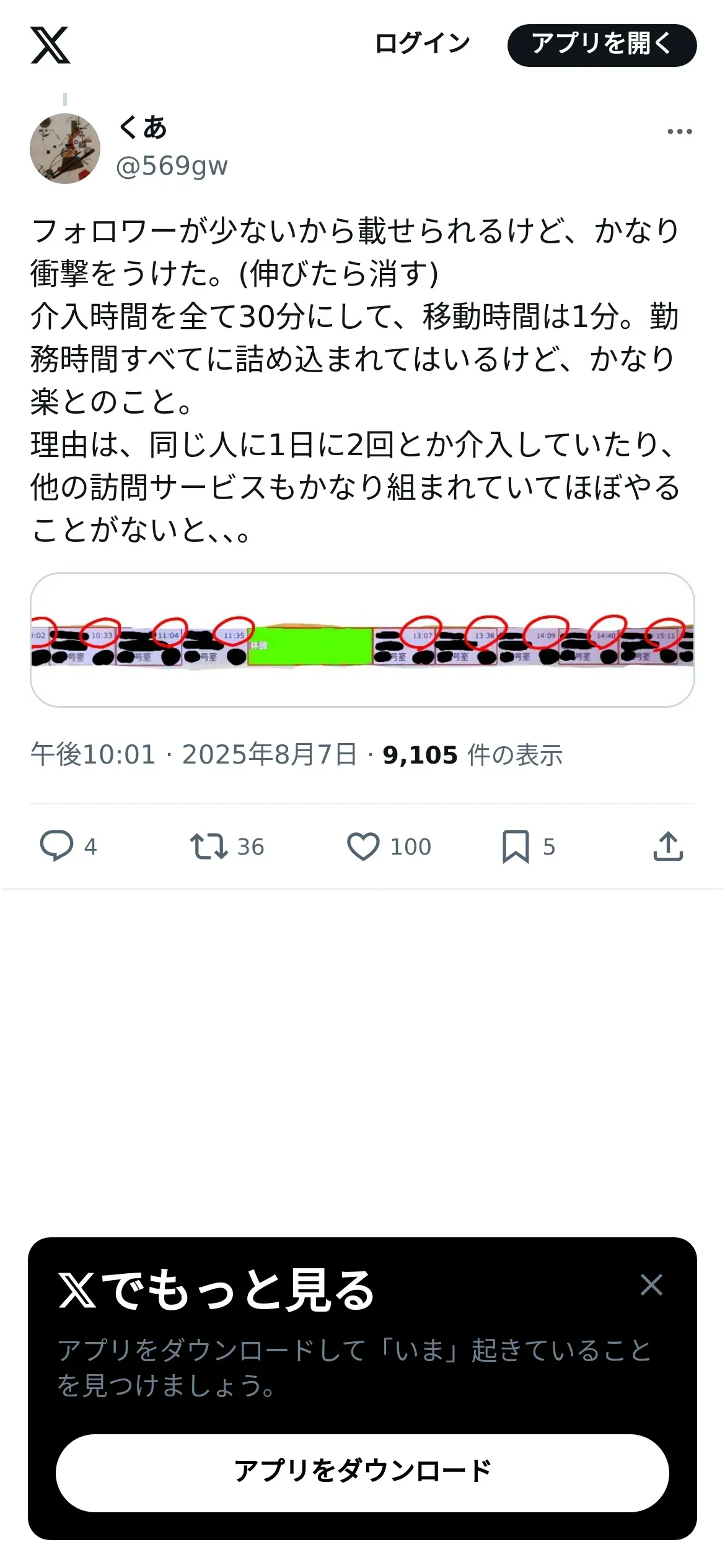Image resolution: width=725 pixels, height=1568 pixels.
Task: Bookmark the post via bookmark icon
Action: tap(516, 846)
